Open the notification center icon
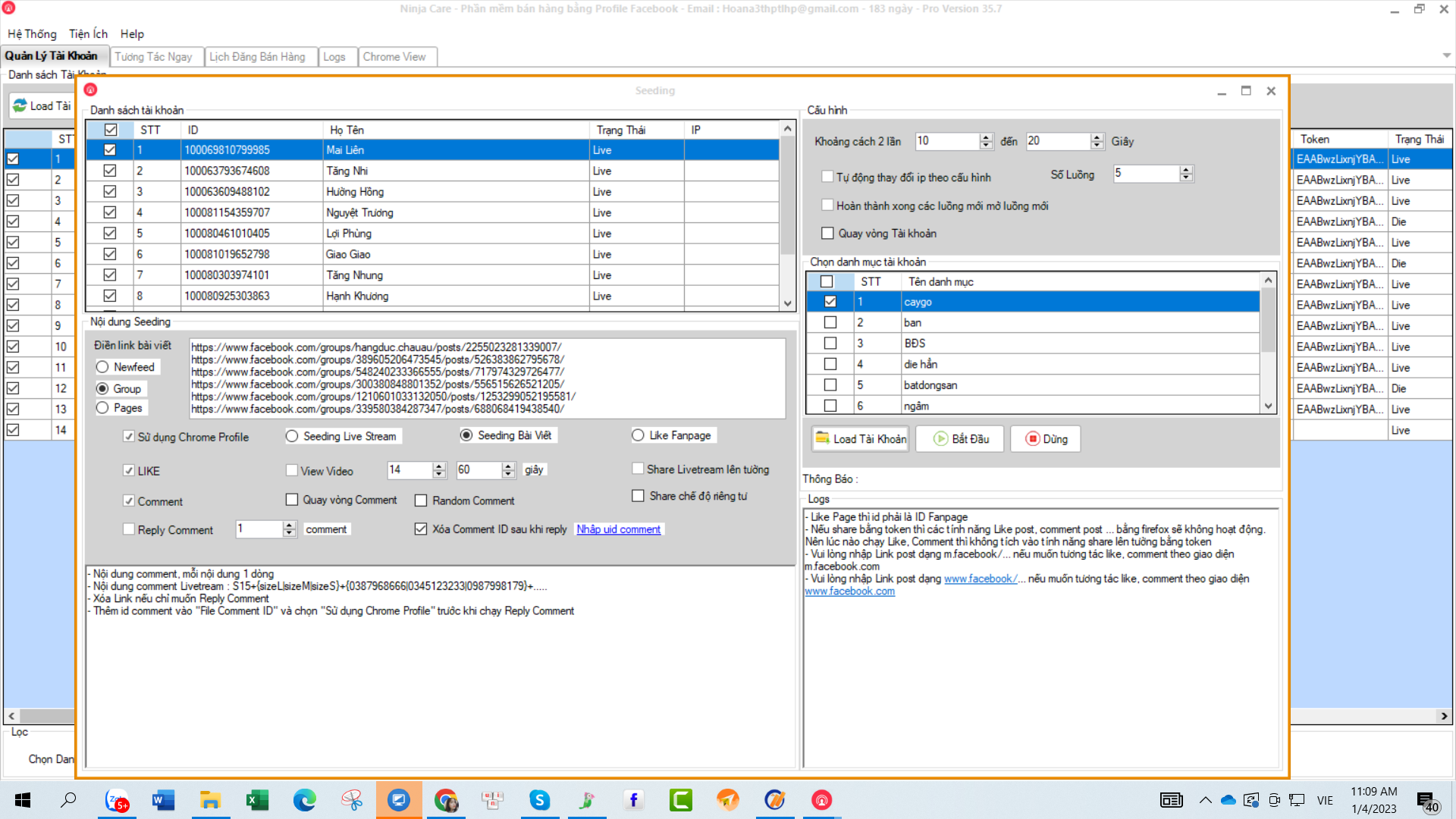The height and width of the screenshot is (819, 1456). [x=1427, y=801]
